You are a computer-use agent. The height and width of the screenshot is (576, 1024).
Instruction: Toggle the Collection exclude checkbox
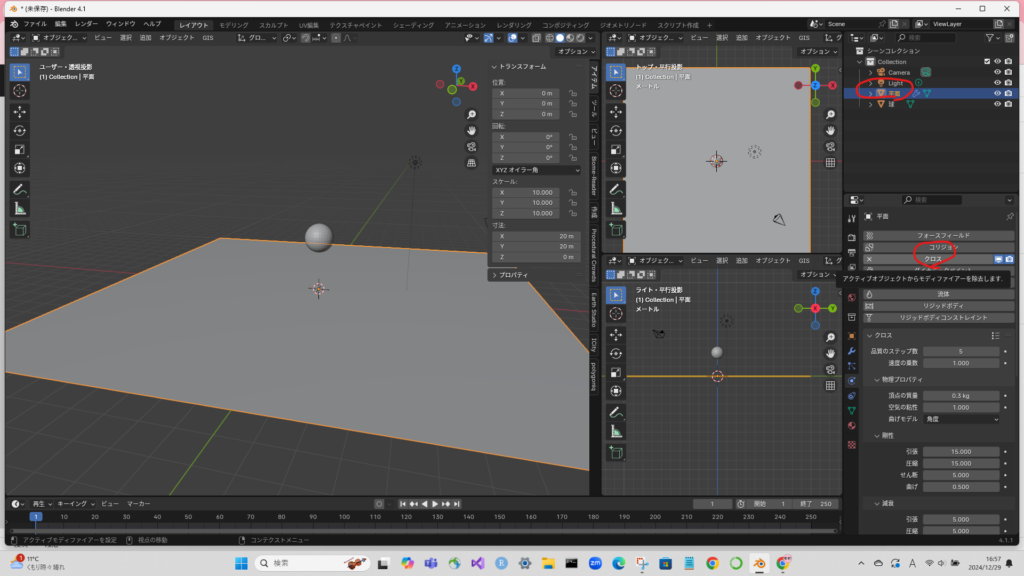[x=985, y=61]
